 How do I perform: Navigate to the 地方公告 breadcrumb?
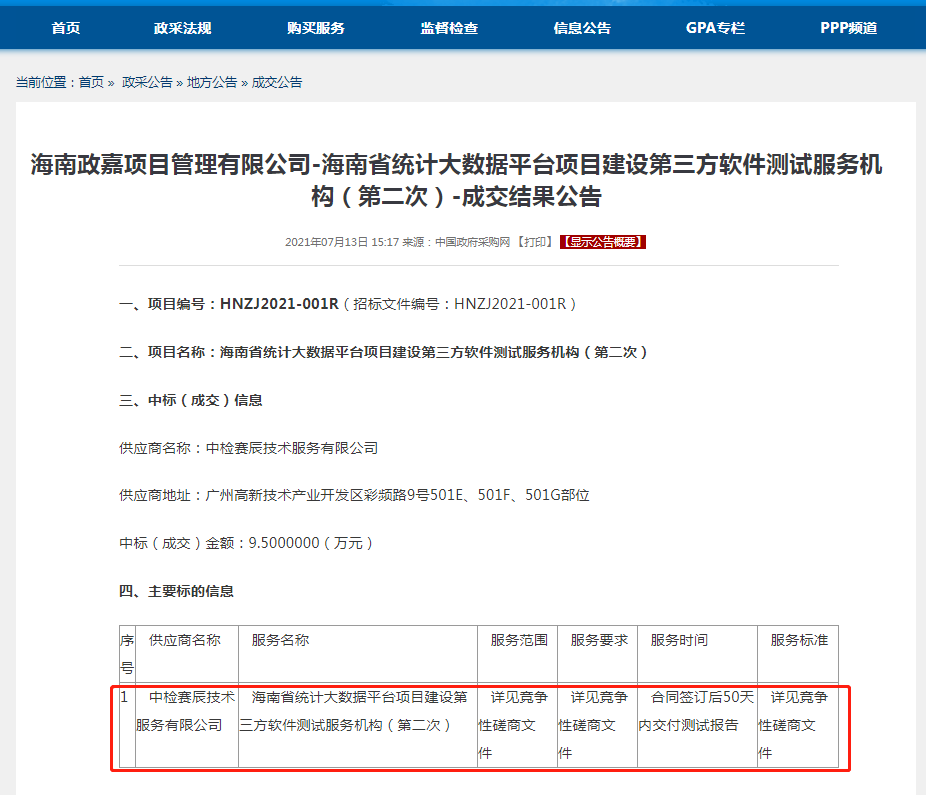click(x=212, y=82)
